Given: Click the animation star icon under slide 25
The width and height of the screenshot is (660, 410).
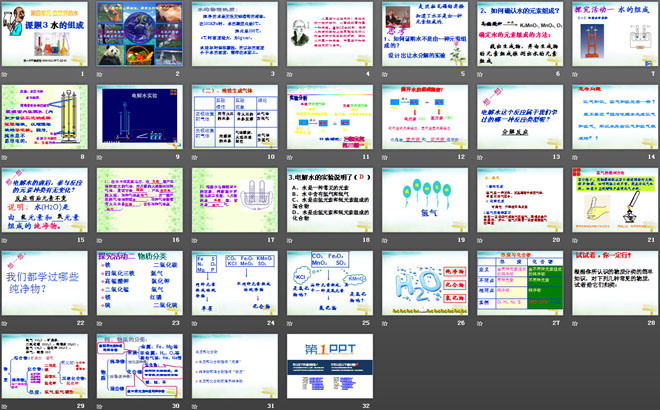Looking at the screenshot, I should pos(290,323).
